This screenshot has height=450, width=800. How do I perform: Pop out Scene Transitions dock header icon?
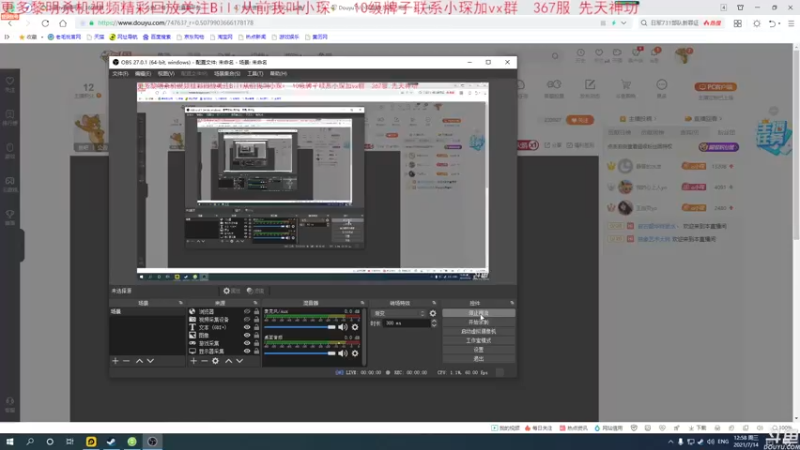[x=434, y=303]
